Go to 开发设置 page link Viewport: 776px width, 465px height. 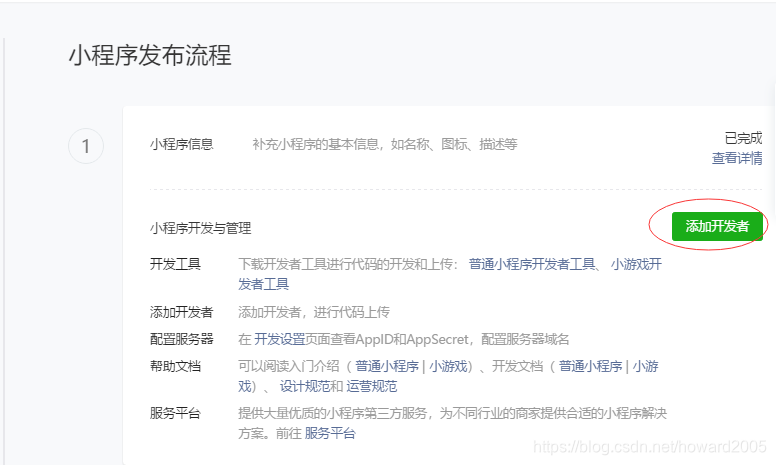tap(279, 339)
